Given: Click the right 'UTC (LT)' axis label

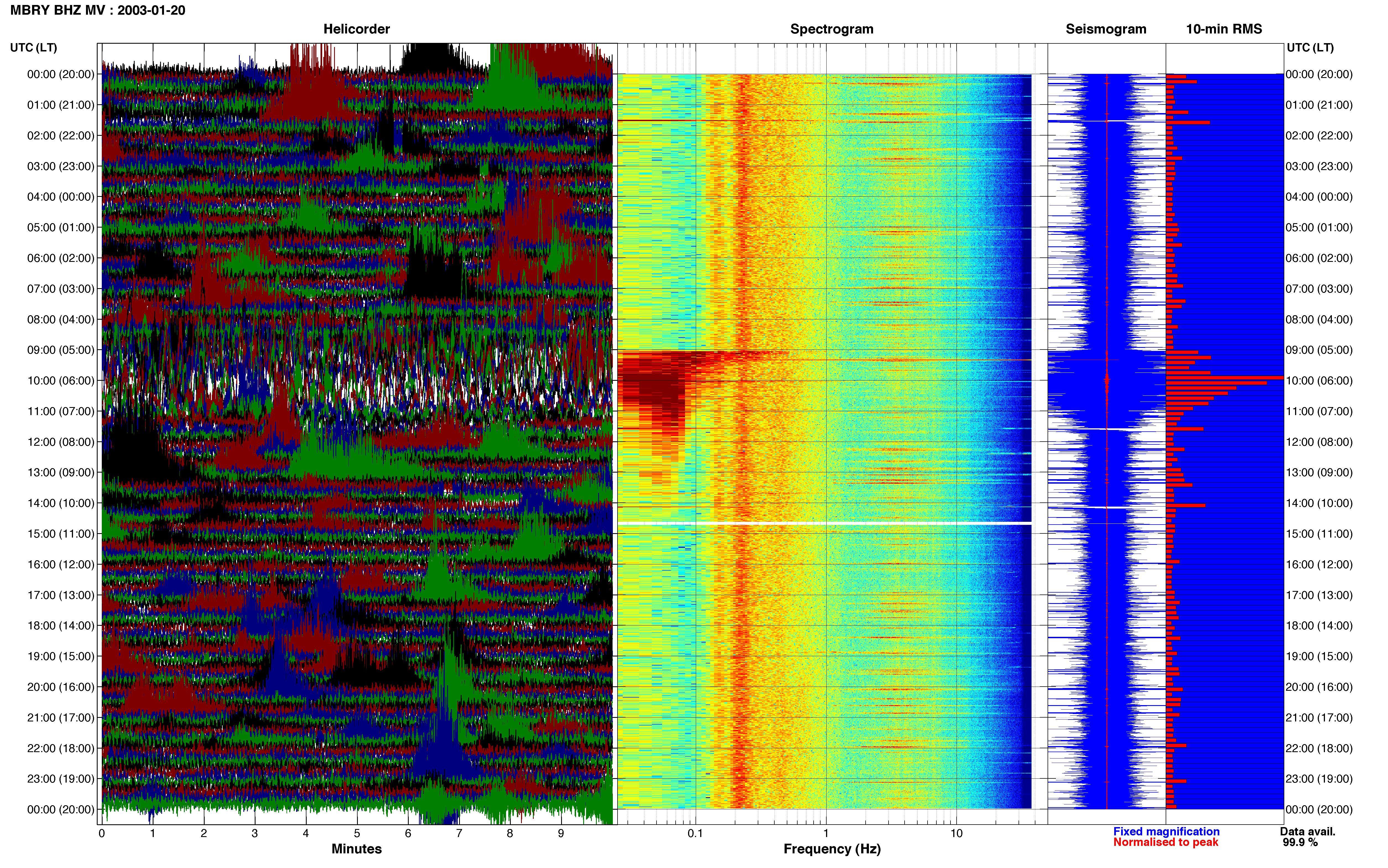Looking at the screenshot, I should tap(1310, 48).
